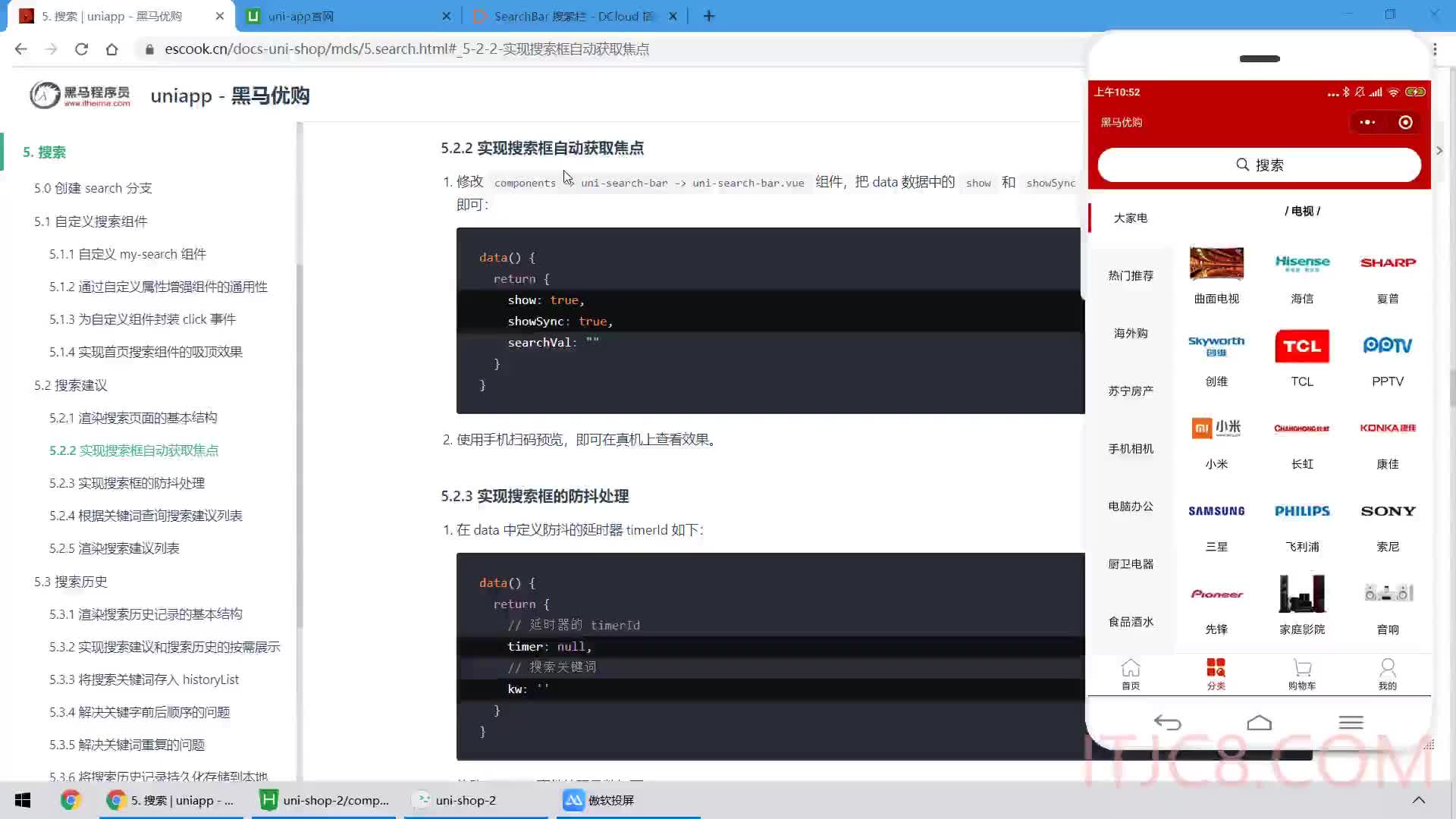Open the Pioneer 先锋 brand
The height and width of the screenshot is (819, 1456).
(1216, 594)
